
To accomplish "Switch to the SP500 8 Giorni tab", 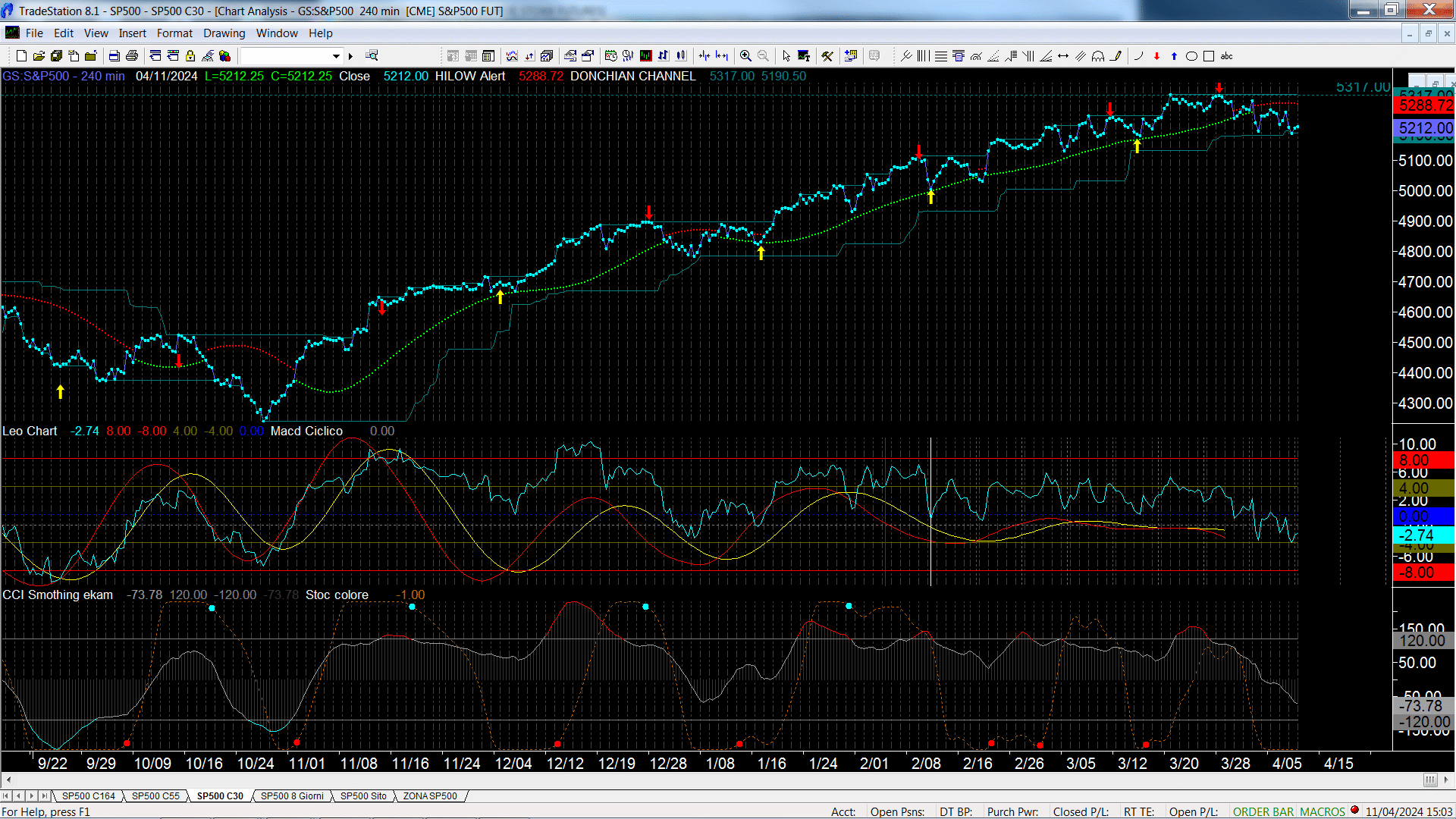I will tap(292, 795).
